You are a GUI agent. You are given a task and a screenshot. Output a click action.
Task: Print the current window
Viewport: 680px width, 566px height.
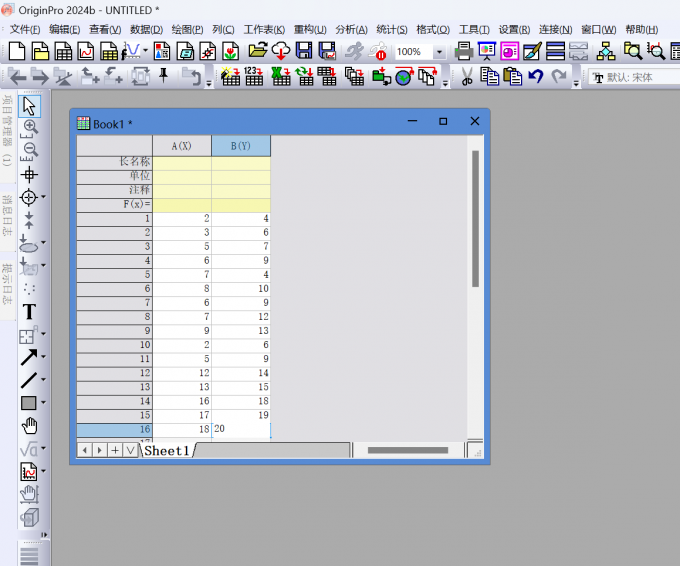tap(464, 51)
